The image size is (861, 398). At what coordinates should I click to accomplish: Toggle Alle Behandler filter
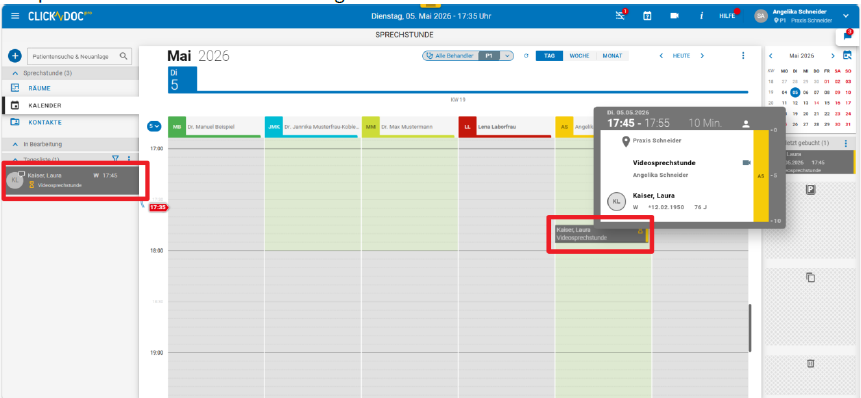pos(450,55)
